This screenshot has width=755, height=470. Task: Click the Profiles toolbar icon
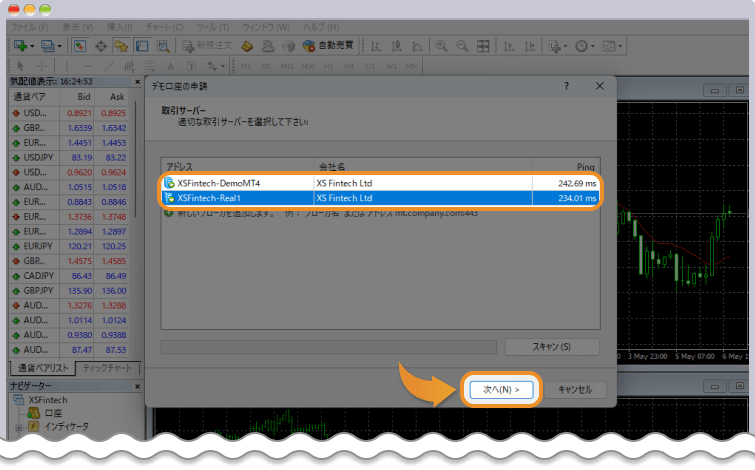click(x=48, y=46)
